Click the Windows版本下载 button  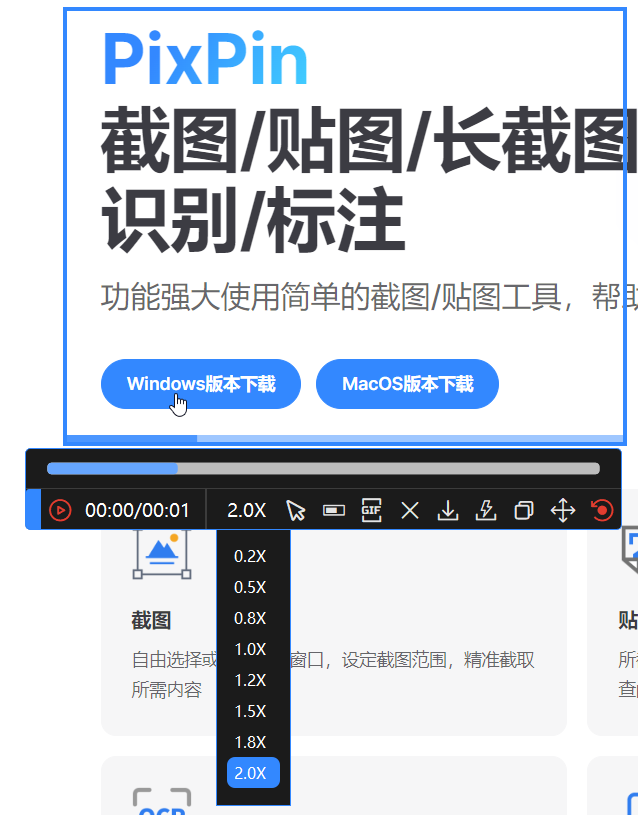pyautogui.click(x=201, y=384)
